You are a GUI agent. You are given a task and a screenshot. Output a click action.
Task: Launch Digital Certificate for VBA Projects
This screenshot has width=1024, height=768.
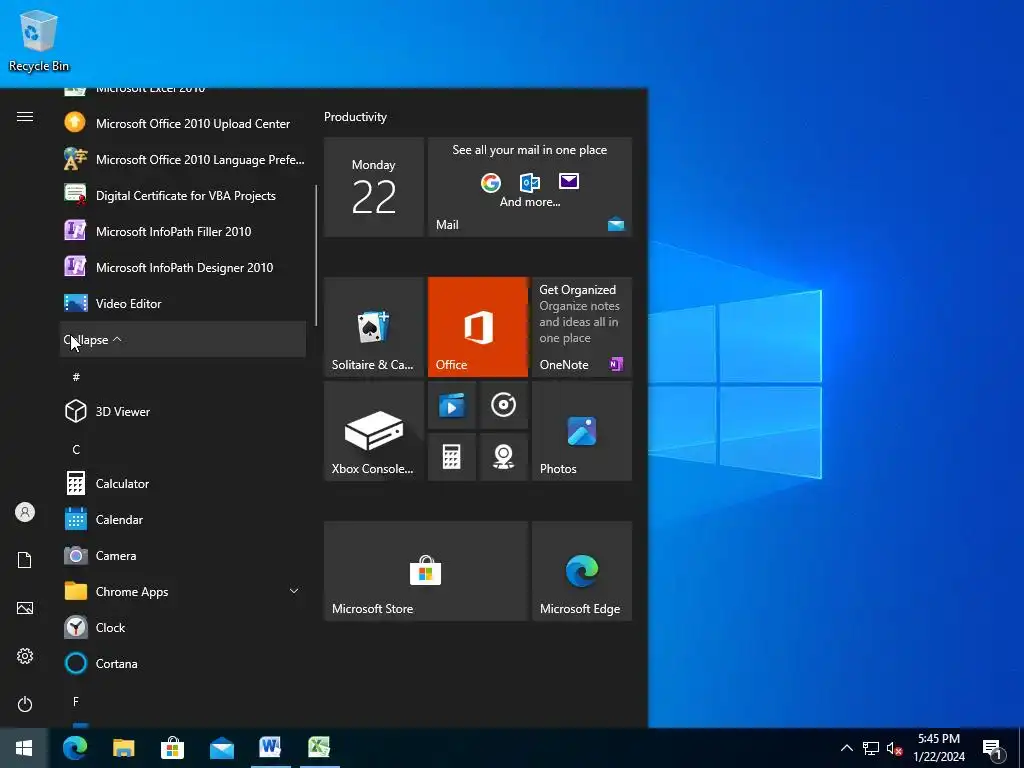point(183,195)
